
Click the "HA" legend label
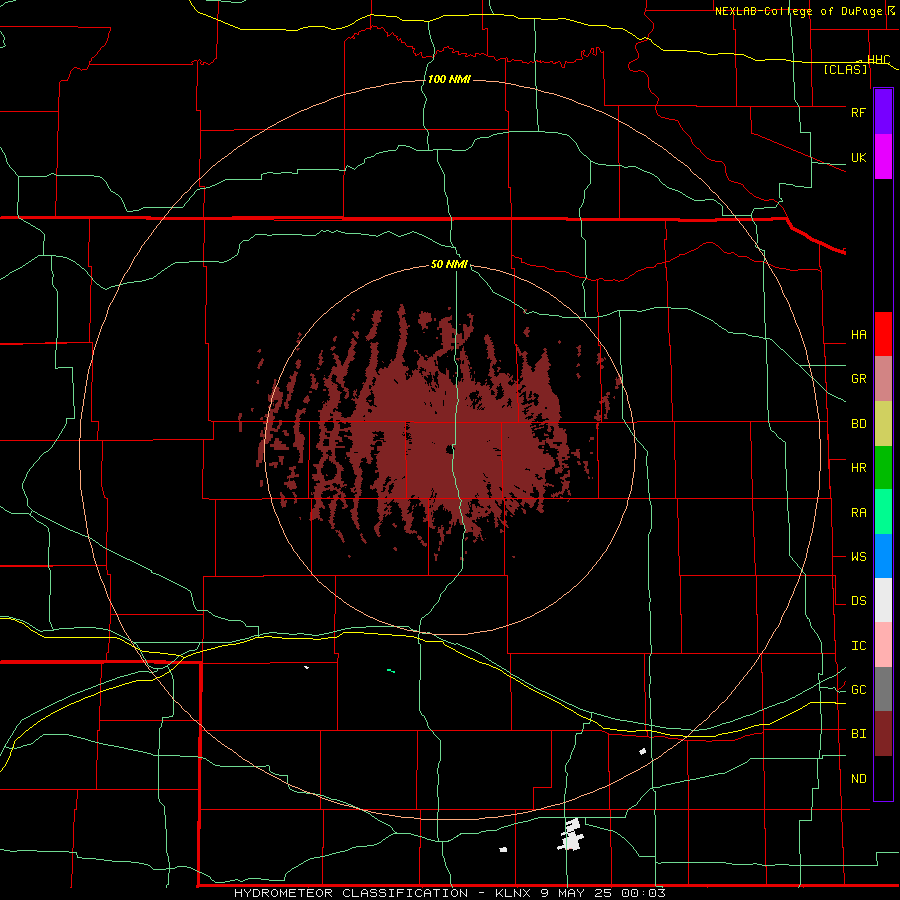point(858,335)
